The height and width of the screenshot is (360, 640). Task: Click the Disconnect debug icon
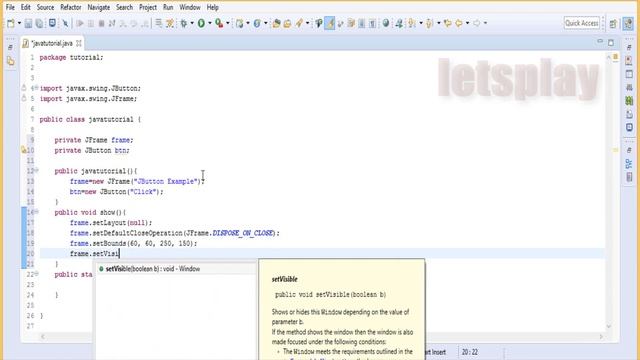(x=112, y=23)
